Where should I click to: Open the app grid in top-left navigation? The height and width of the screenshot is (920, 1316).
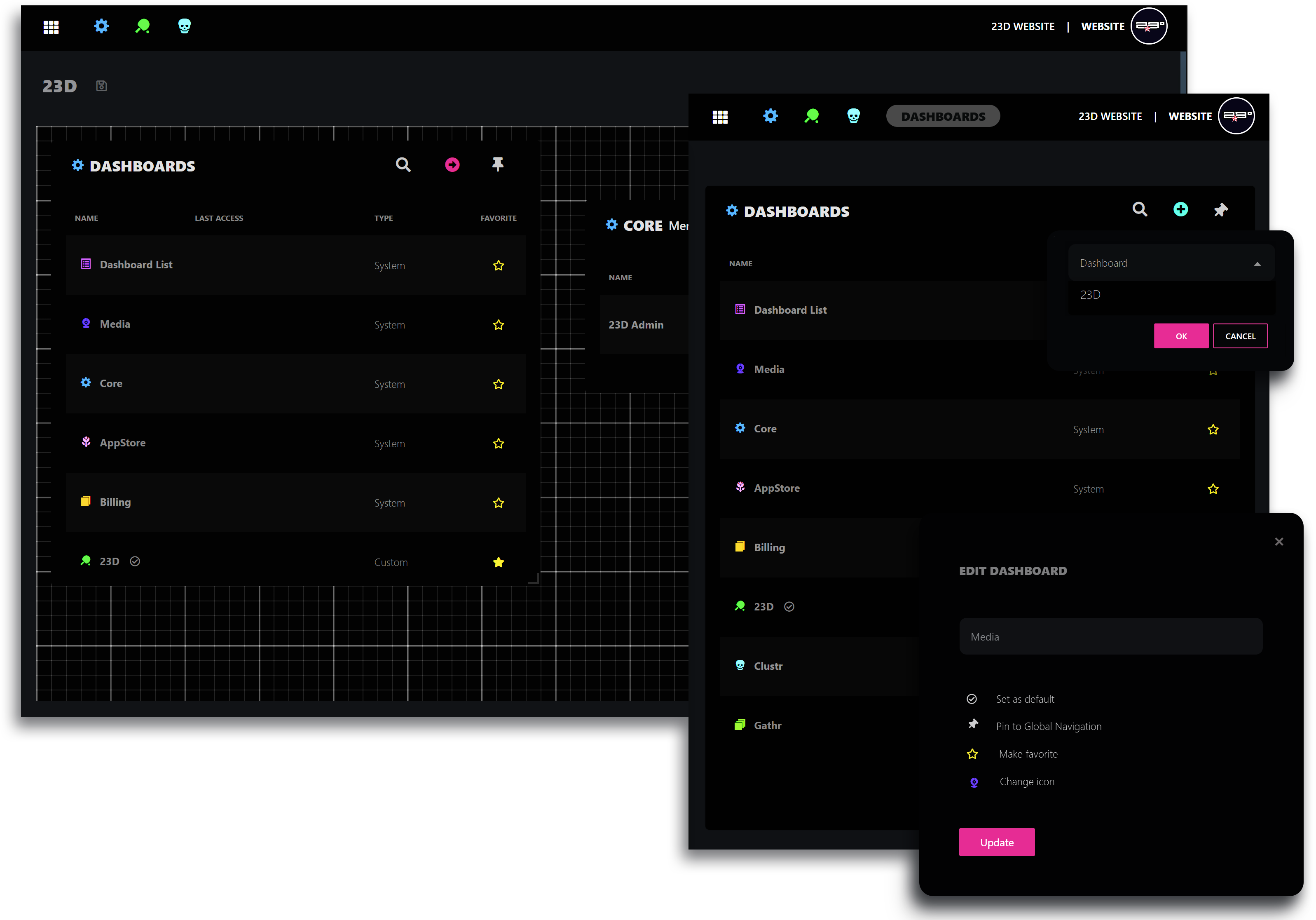tap(51, 27)
